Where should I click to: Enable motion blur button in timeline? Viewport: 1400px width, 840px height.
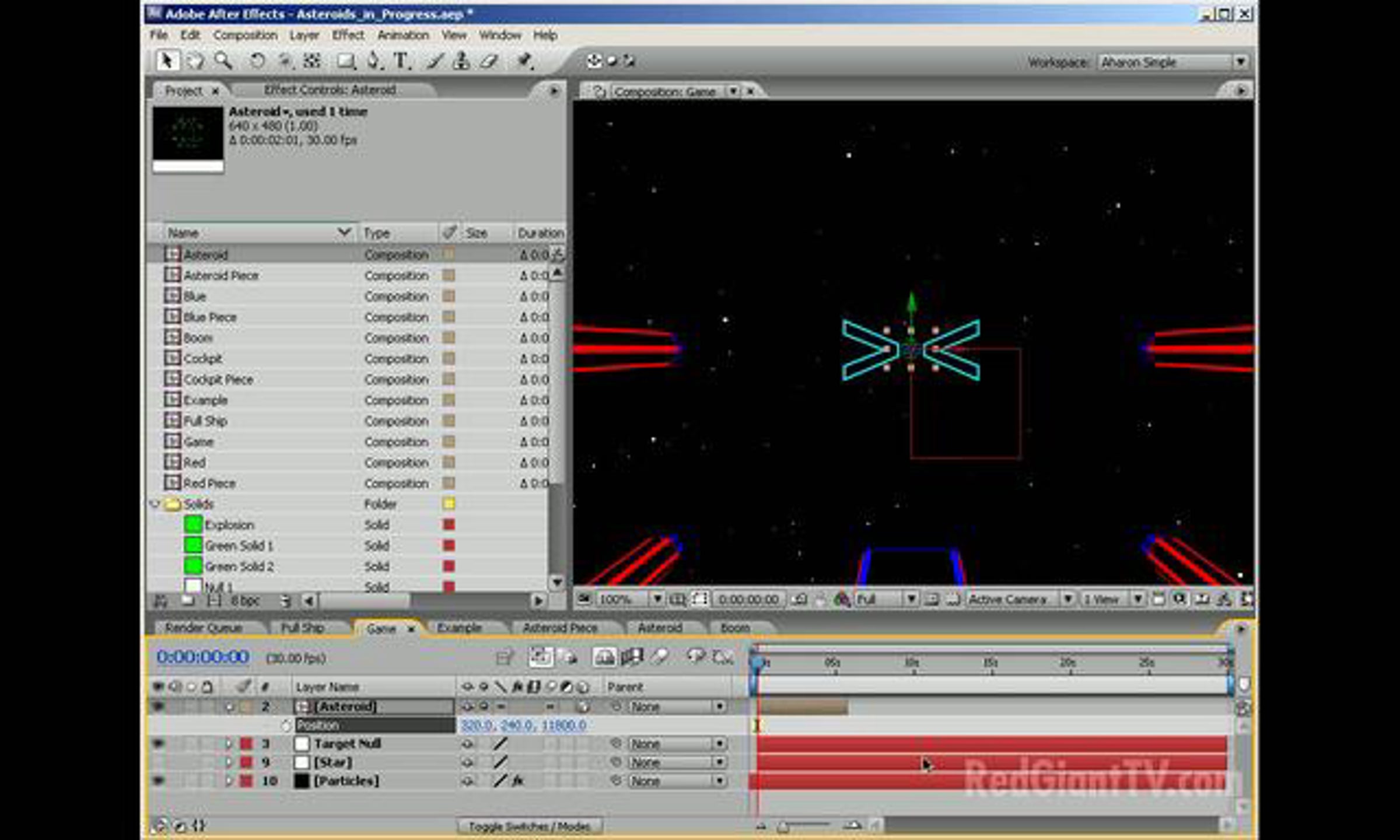[x=660, y=657]
